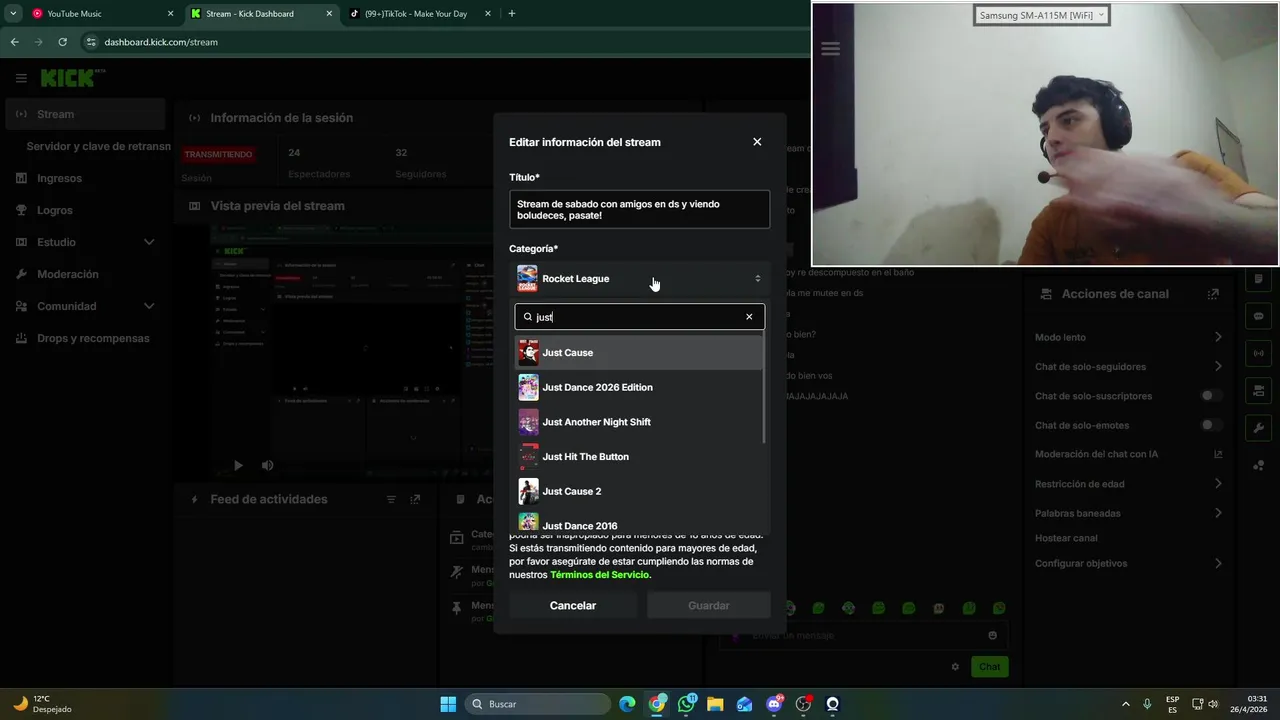Screen dimensions: 1280x720
Task: Reload the Kick dashboard page
Action: pyautogui.click(x=62, y=42)
